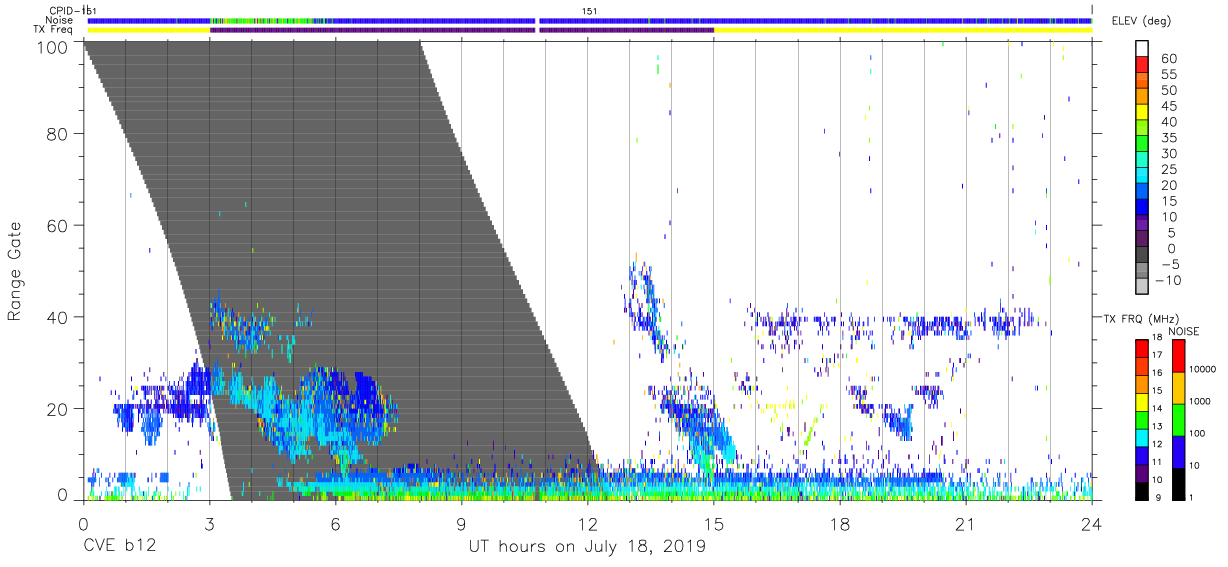The width and height of the screenshot is (1228, 567).
Task: Pick the red top segment of TX FRQ bar
Action: 1140,348
